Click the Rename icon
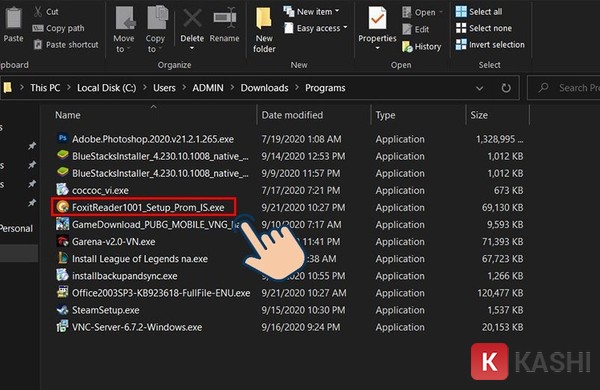This screenshot has height=390, width=600. 225,18
